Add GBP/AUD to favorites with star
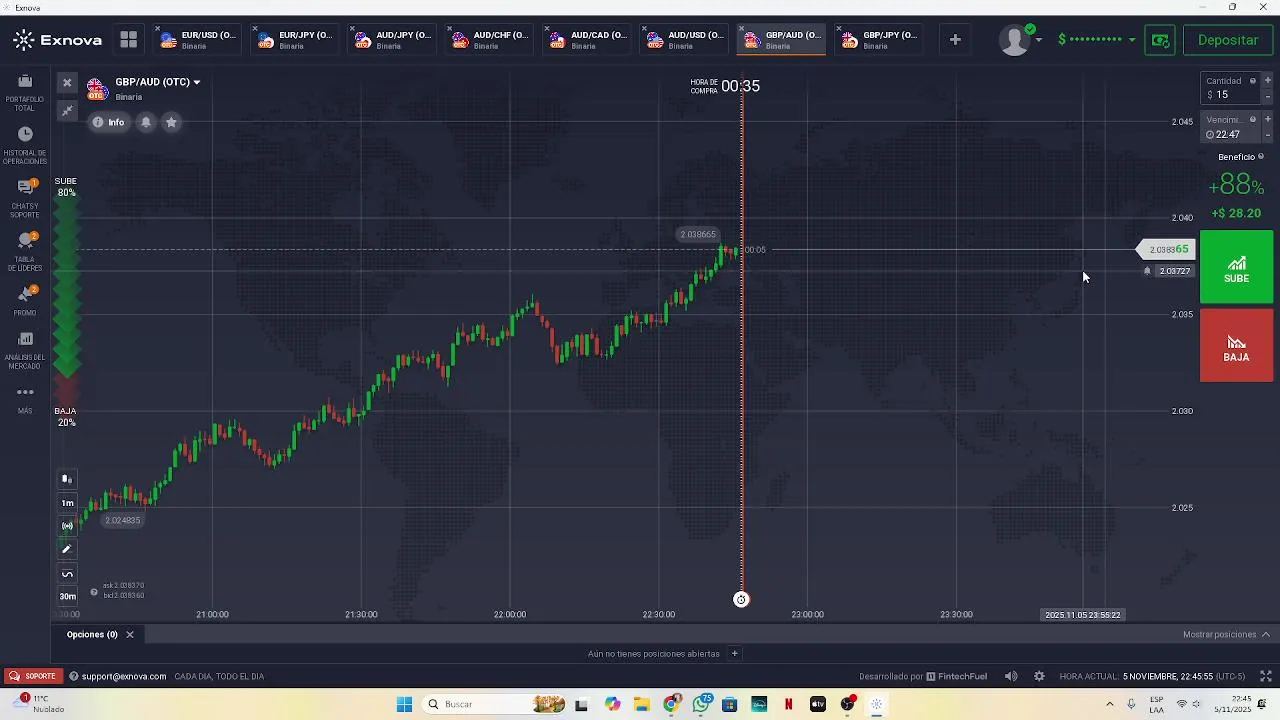Screen dimensions: 1280x720 click(x=171, y=122)
